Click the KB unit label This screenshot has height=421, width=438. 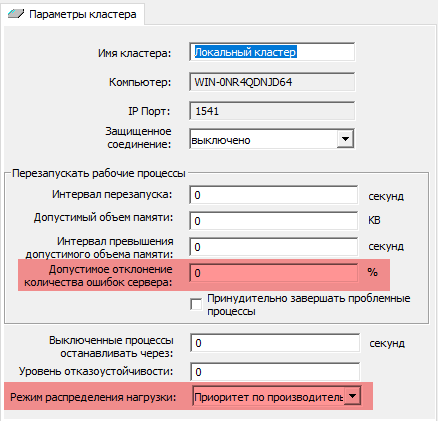[x=374, y=220]
